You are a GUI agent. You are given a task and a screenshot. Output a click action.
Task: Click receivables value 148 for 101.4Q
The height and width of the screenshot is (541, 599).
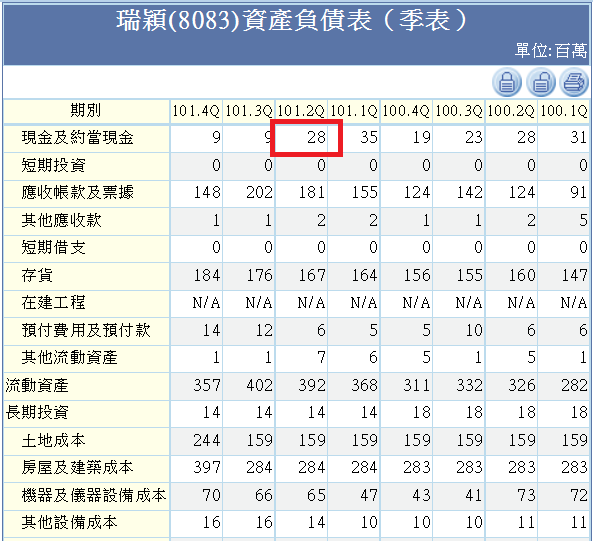(x=207, y=192)
